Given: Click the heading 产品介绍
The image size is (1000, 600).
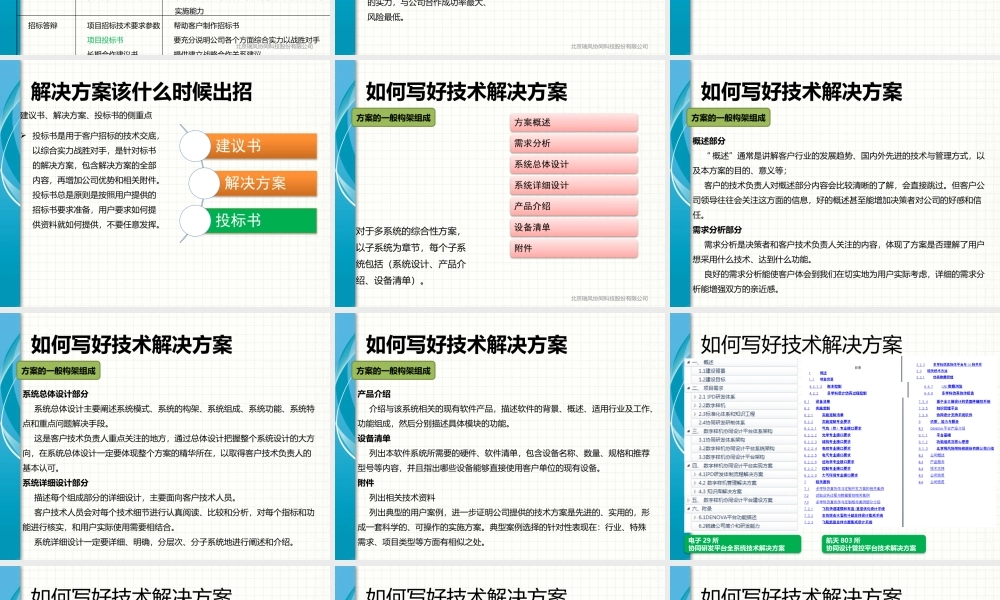Looking at the screenshot, I should (x=374, y=394).
